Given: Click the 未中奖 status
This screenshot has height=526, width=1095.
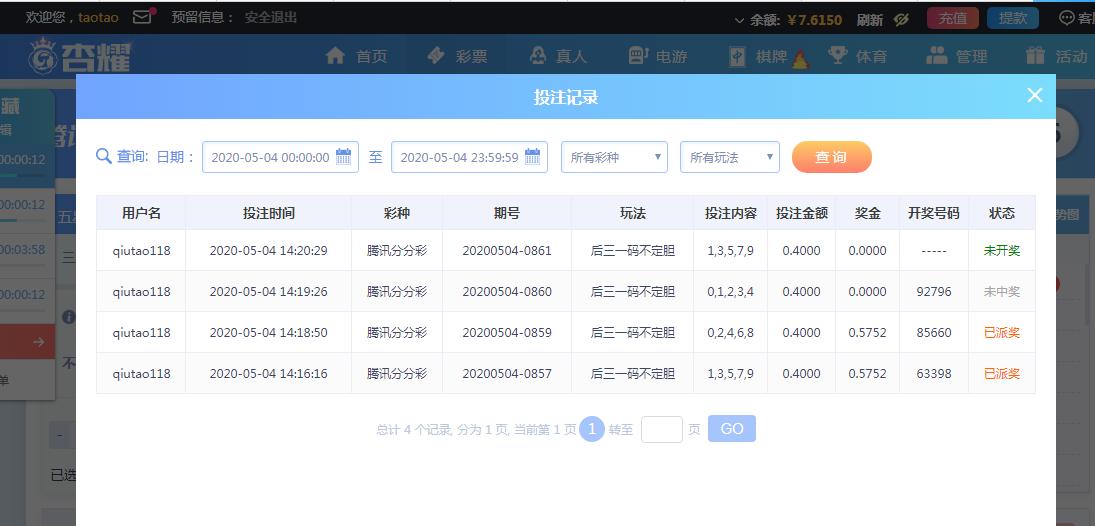Looking at the screenshot, I should pos(1002,292).
